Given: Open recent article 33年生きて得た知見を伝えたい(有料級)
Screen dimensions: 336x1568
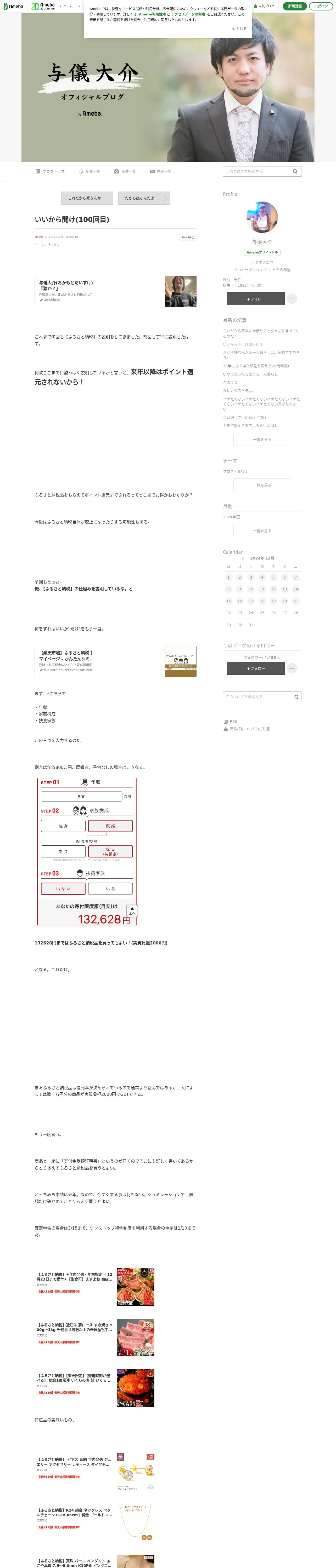Looking at the screenshot, I should coord(256,366).
